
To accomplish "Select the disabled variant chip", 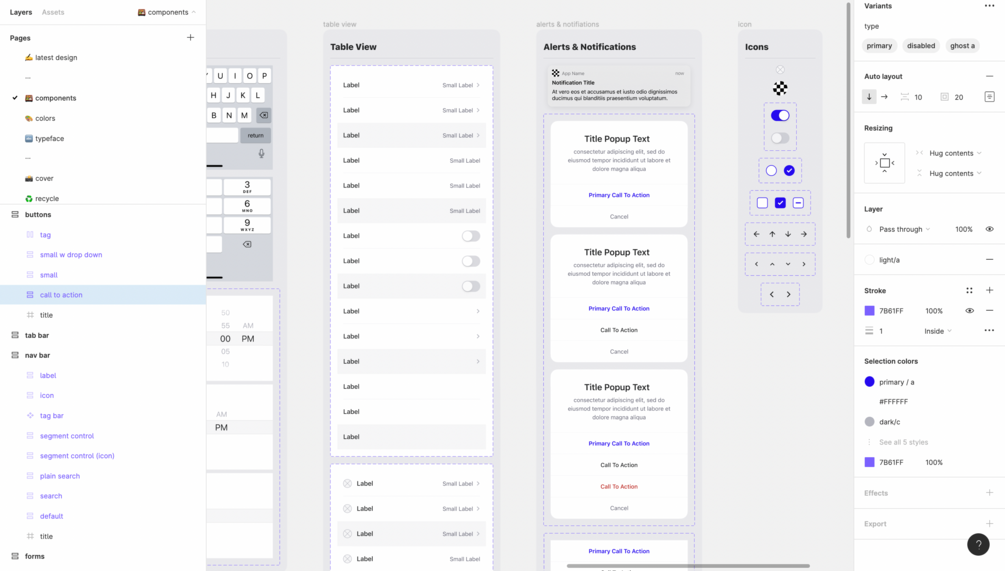I will point(920,46).
